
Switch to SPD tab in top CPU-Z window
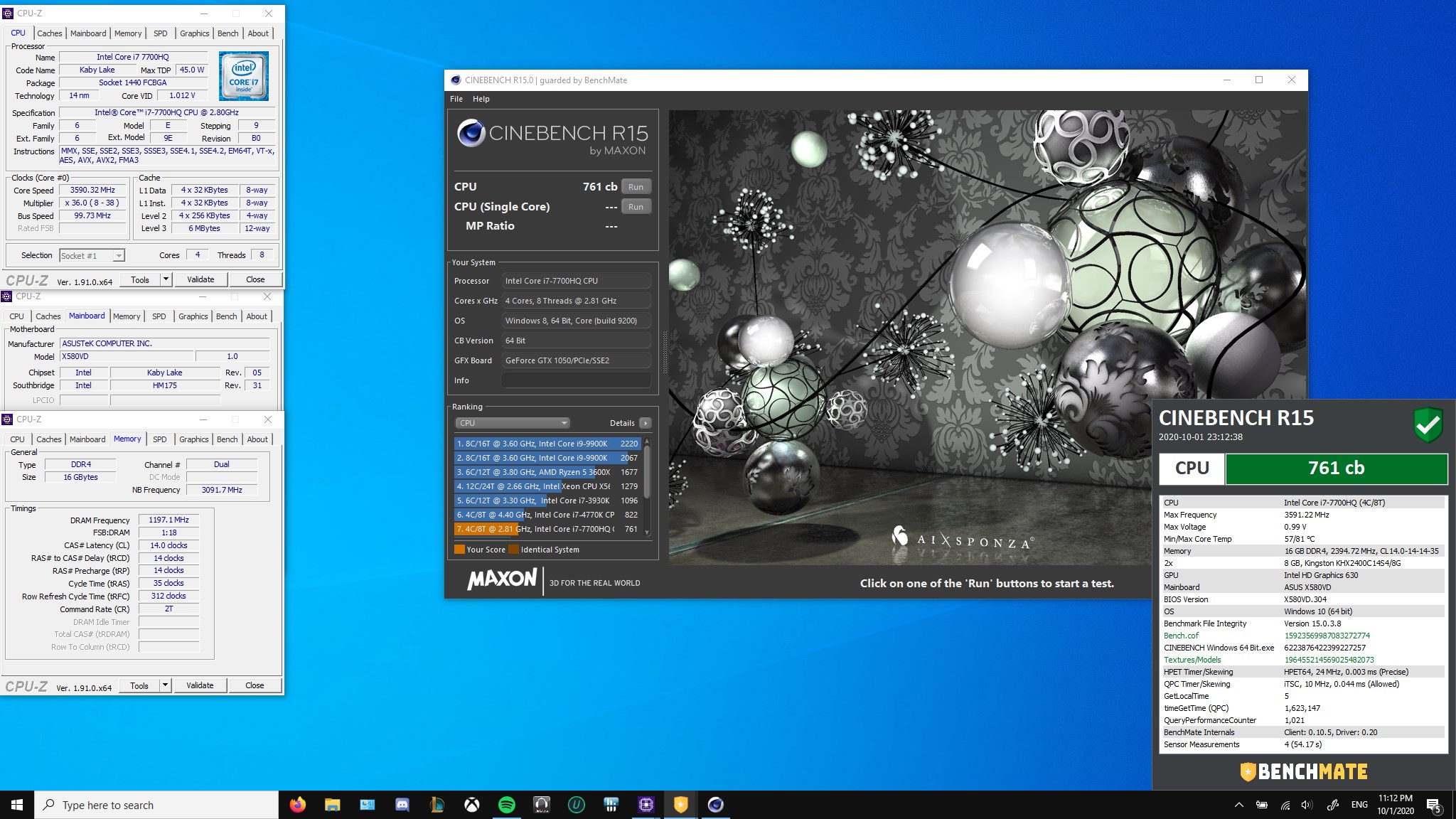click(x=161, y=33)
